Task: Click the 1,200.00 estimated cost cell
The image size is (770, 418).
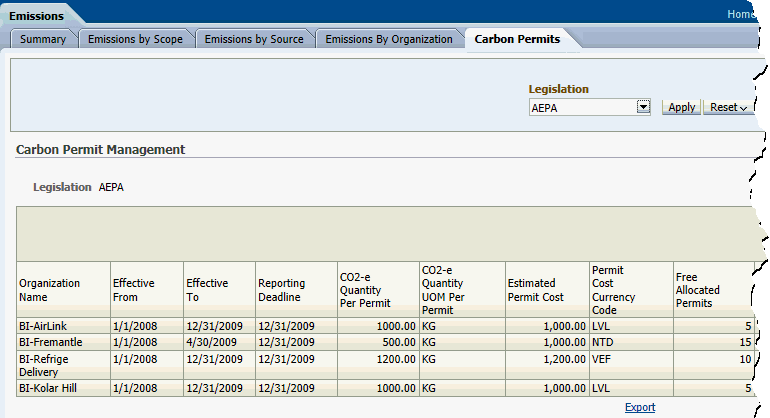Action: [548, 365]
